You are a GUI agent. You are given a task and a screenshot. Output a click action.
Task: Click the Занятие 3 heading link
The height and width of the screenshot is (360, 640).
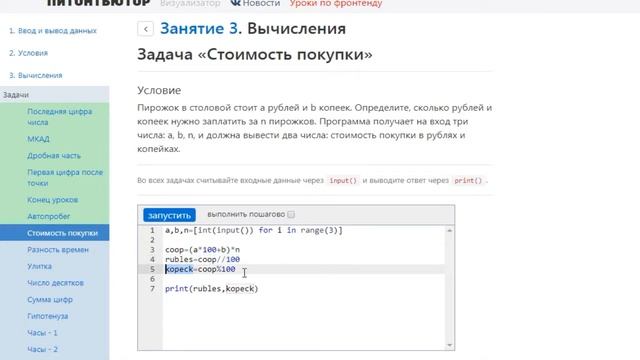199,29
